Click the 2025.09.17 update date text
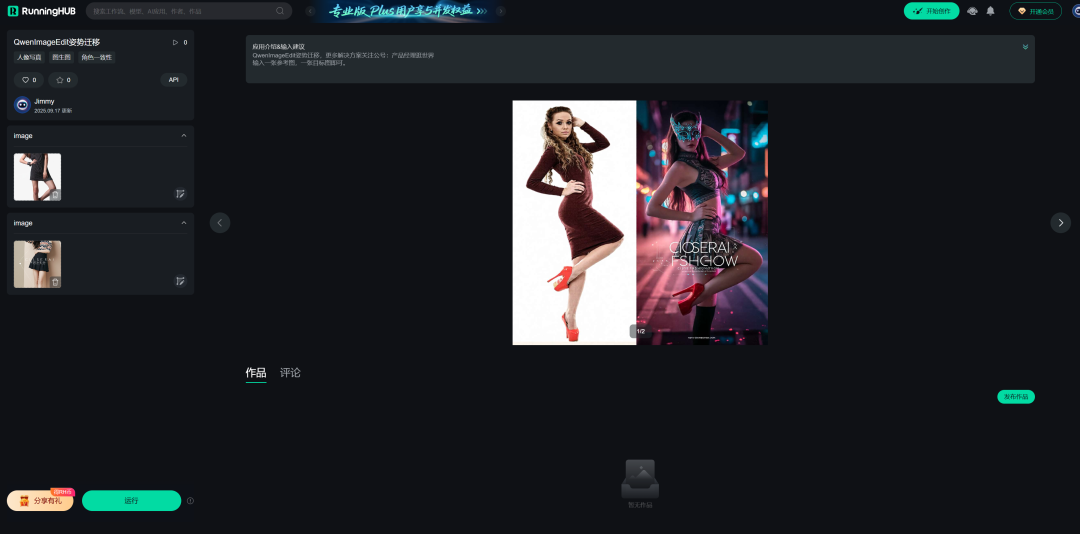 [x=53, y=111]
